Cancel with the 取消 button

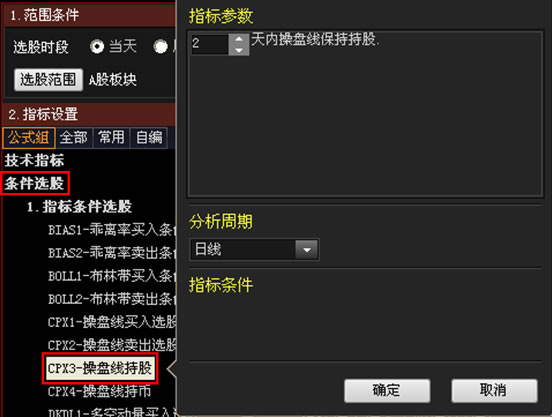pyautogui.click(x=494, y=390)
